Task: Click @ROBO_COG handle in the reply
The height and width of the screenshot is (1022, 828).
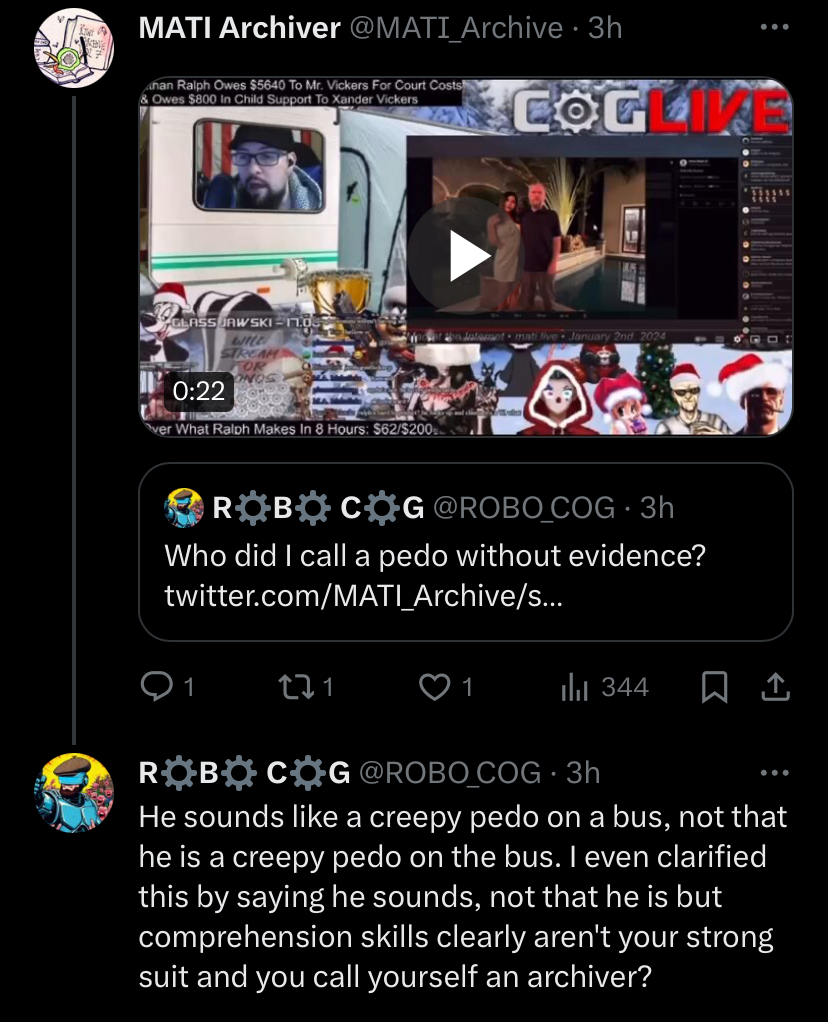Action: coord(450,773)
